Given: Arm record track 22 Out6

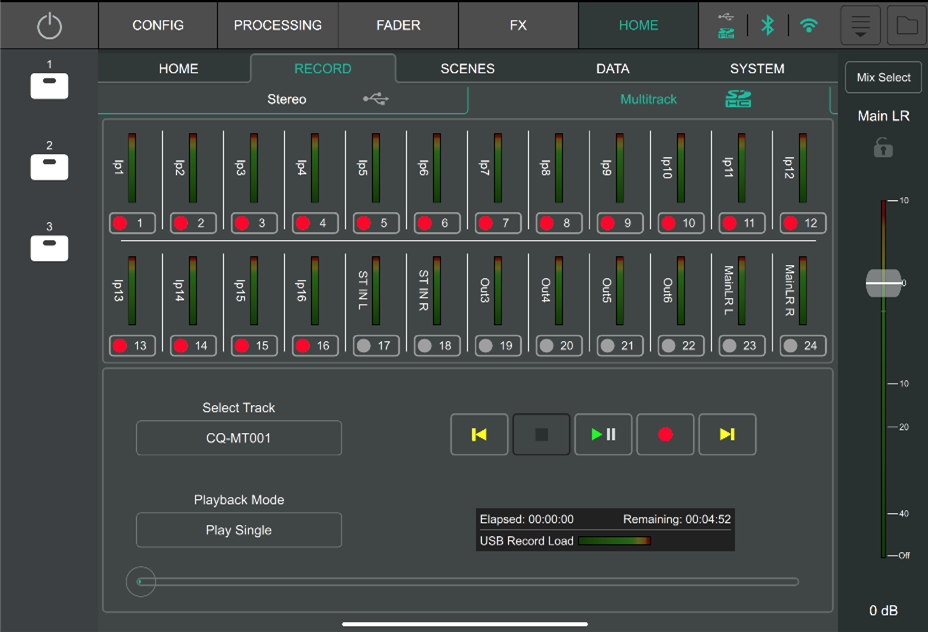Looking at the screenshot, I should pos(681,346).
